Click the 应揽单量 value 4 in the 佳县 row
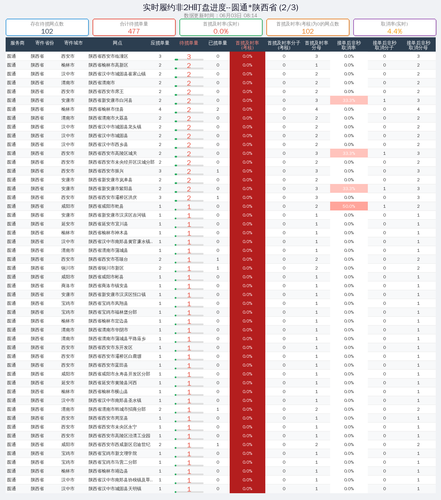Image resolution: width=441 pixels, height=500 pixels. click(160, 109)
